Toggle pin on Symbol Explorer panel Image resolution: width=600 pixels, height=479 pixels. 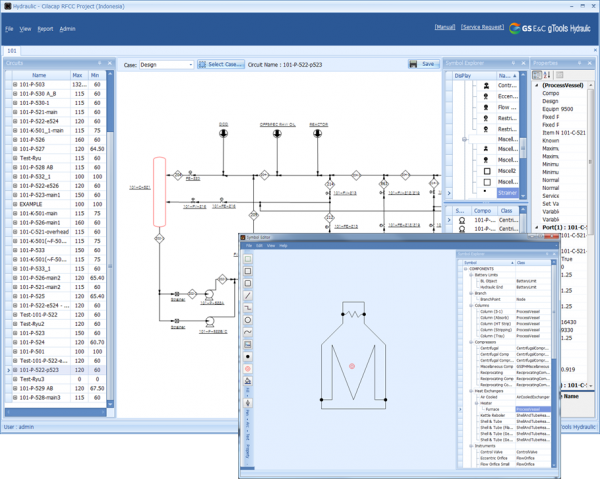pos(513,63)
